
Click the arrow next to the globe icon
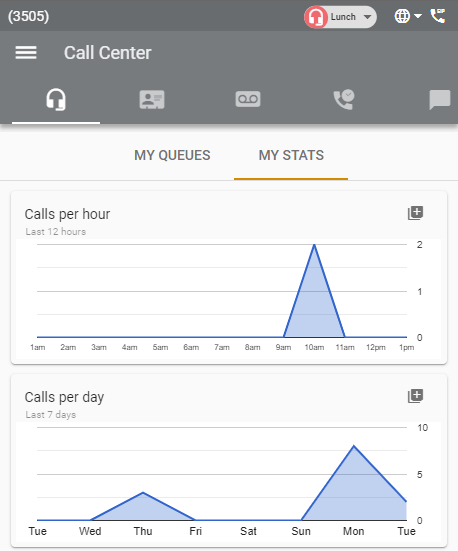coord(418,16)
